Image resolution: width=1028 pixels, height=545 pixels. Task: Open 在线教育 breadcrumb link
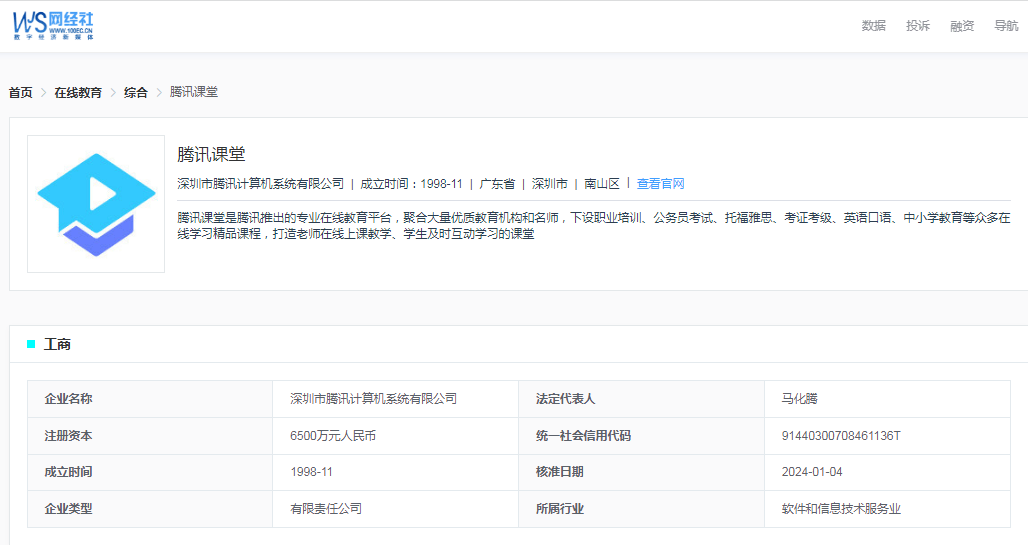point(78,92)
